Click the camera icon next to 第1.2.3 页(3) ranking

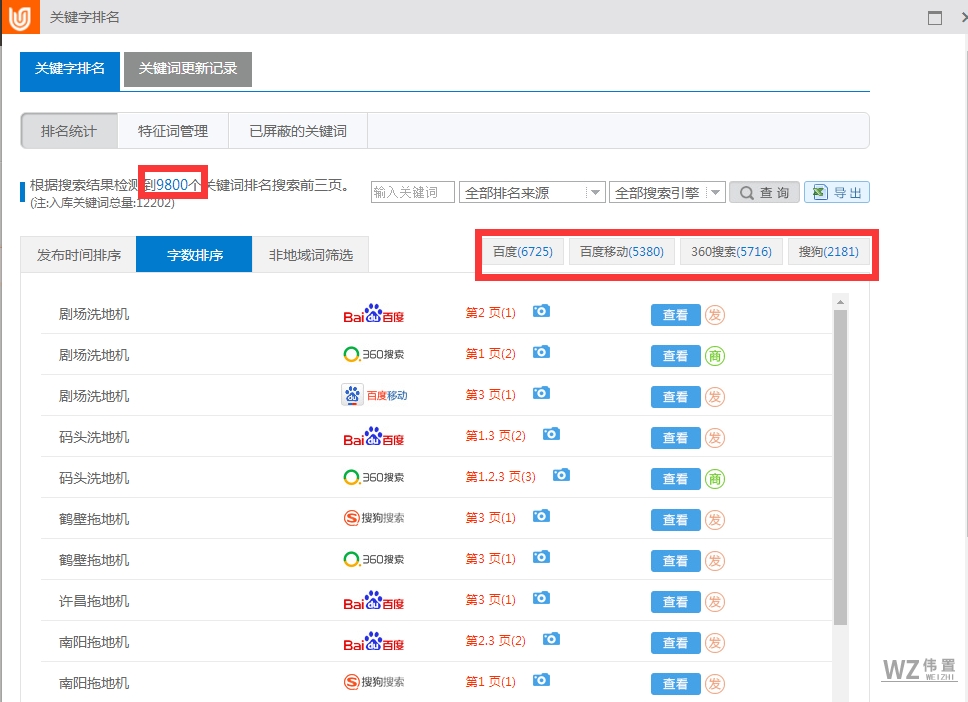click(x=561, y=476)
